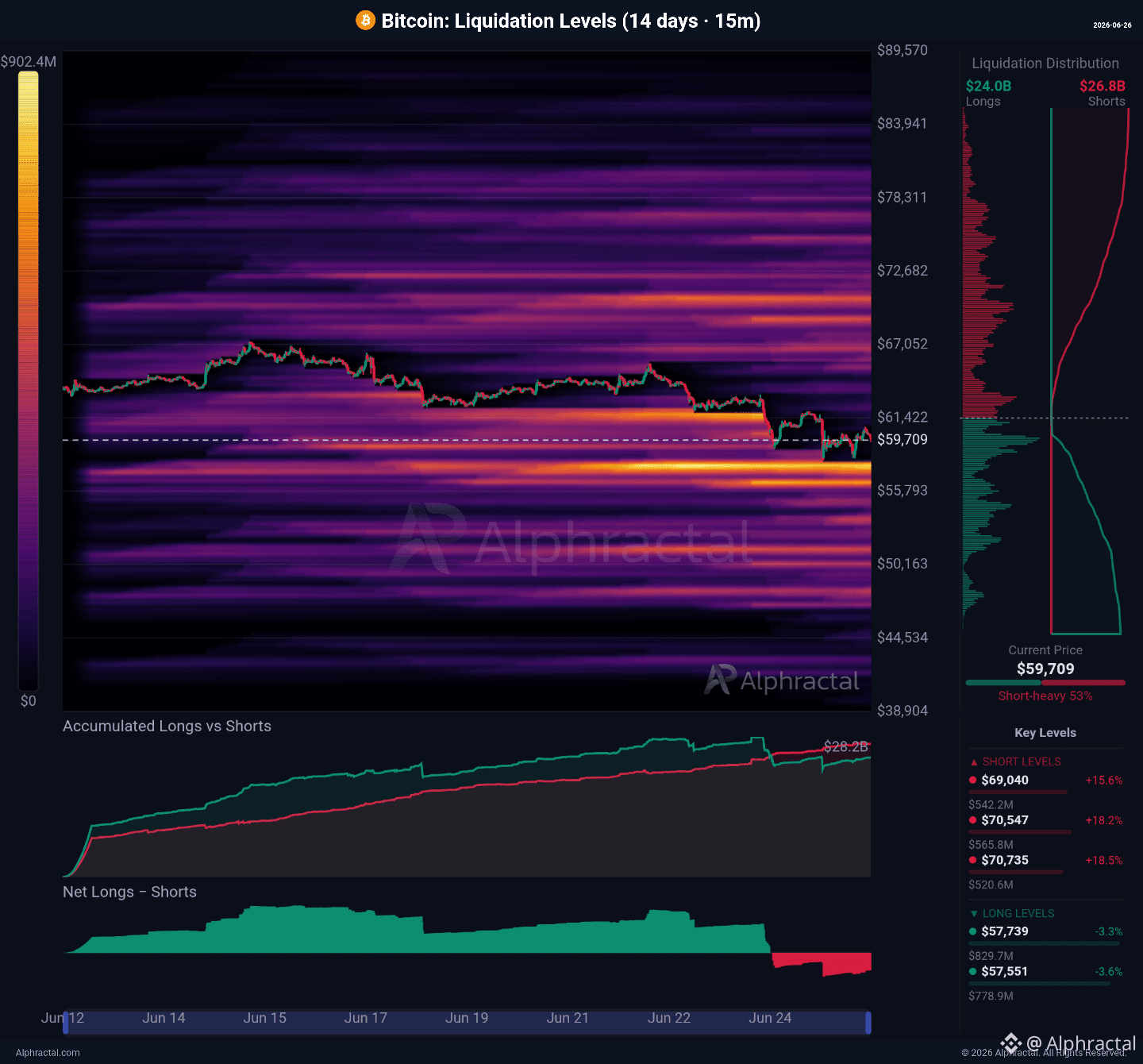The image size is (1143, 1064).
Task: Click the green dot beside $57,551
Action: (x=973, y=971)
